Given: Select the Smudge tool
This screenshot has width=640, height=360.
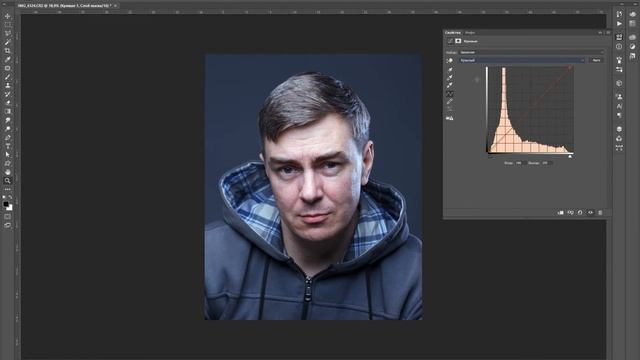Looking at the screenshot, I should 7,120.
